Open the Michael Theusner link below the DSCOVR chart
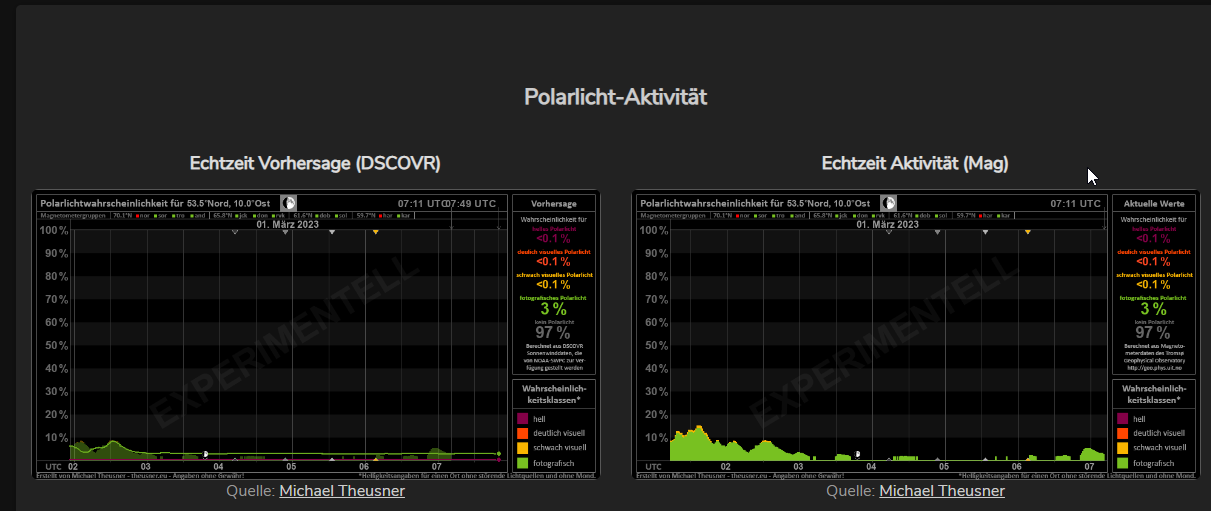Viewport: 1211px width, 511px height. (x=342, y=491)
